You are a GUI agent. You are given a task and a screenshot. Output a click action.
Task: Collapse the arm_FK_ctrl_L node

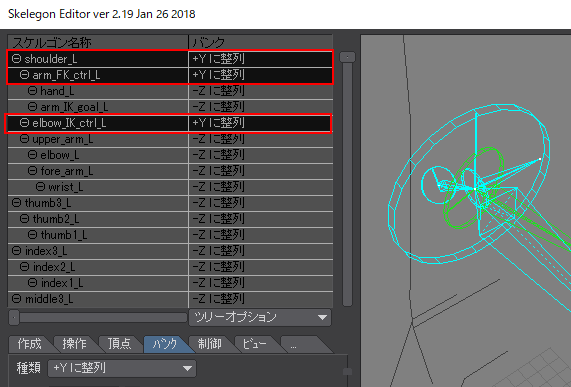(x=24, y=75)
